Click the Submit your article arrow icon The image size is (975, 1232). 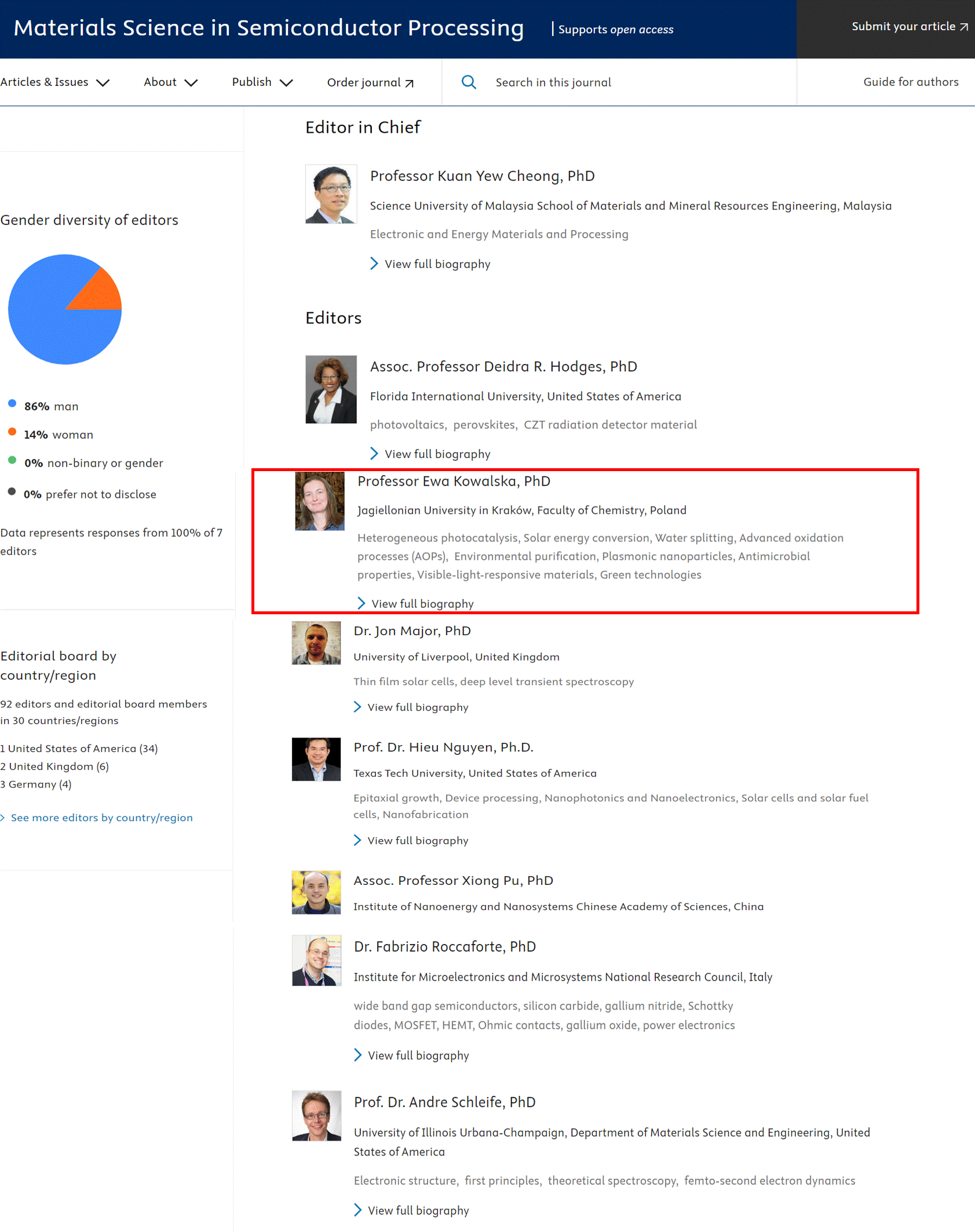tap(964, 27)
